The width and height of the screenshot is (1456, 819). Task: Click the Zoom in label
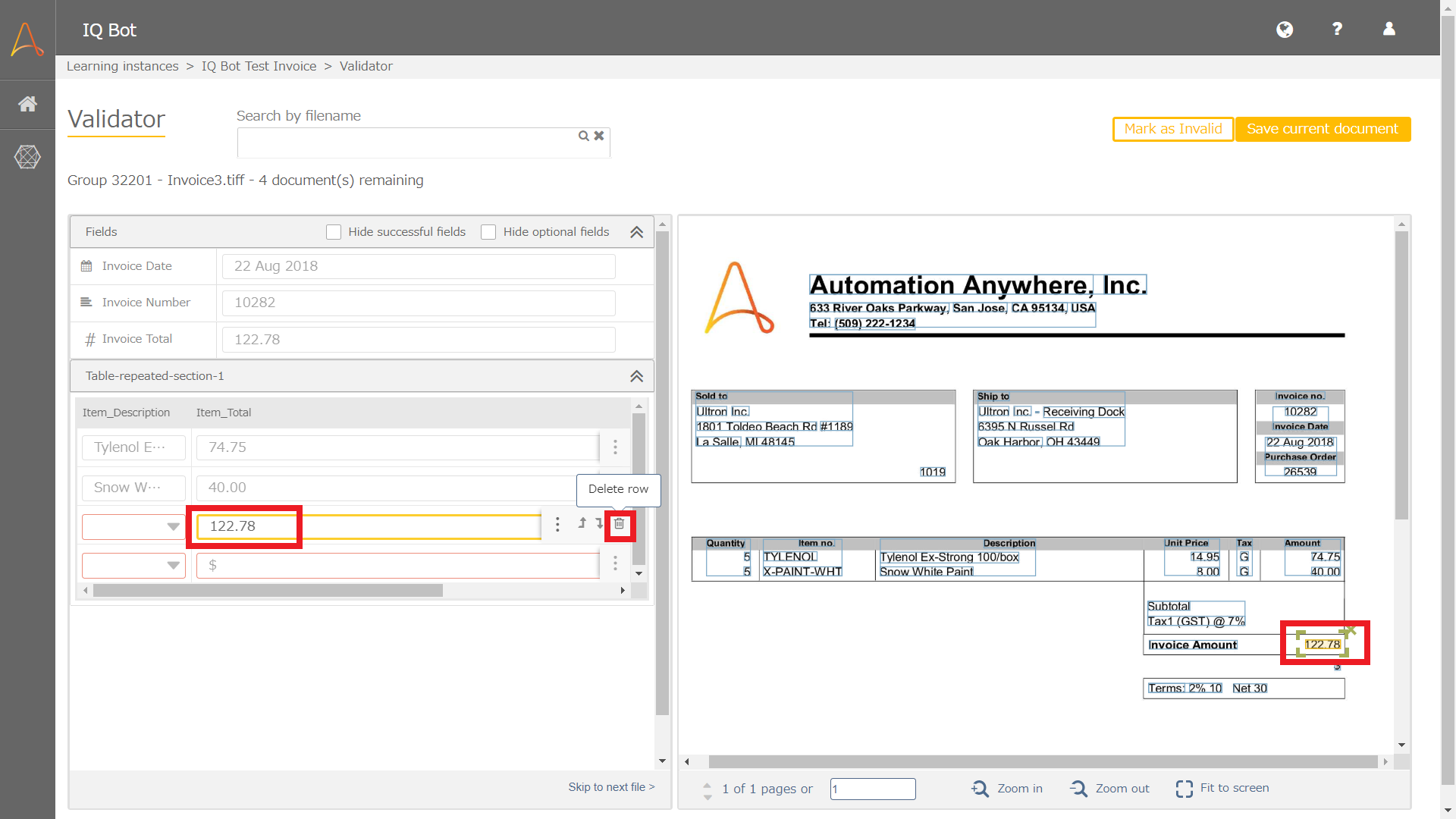1020,789
